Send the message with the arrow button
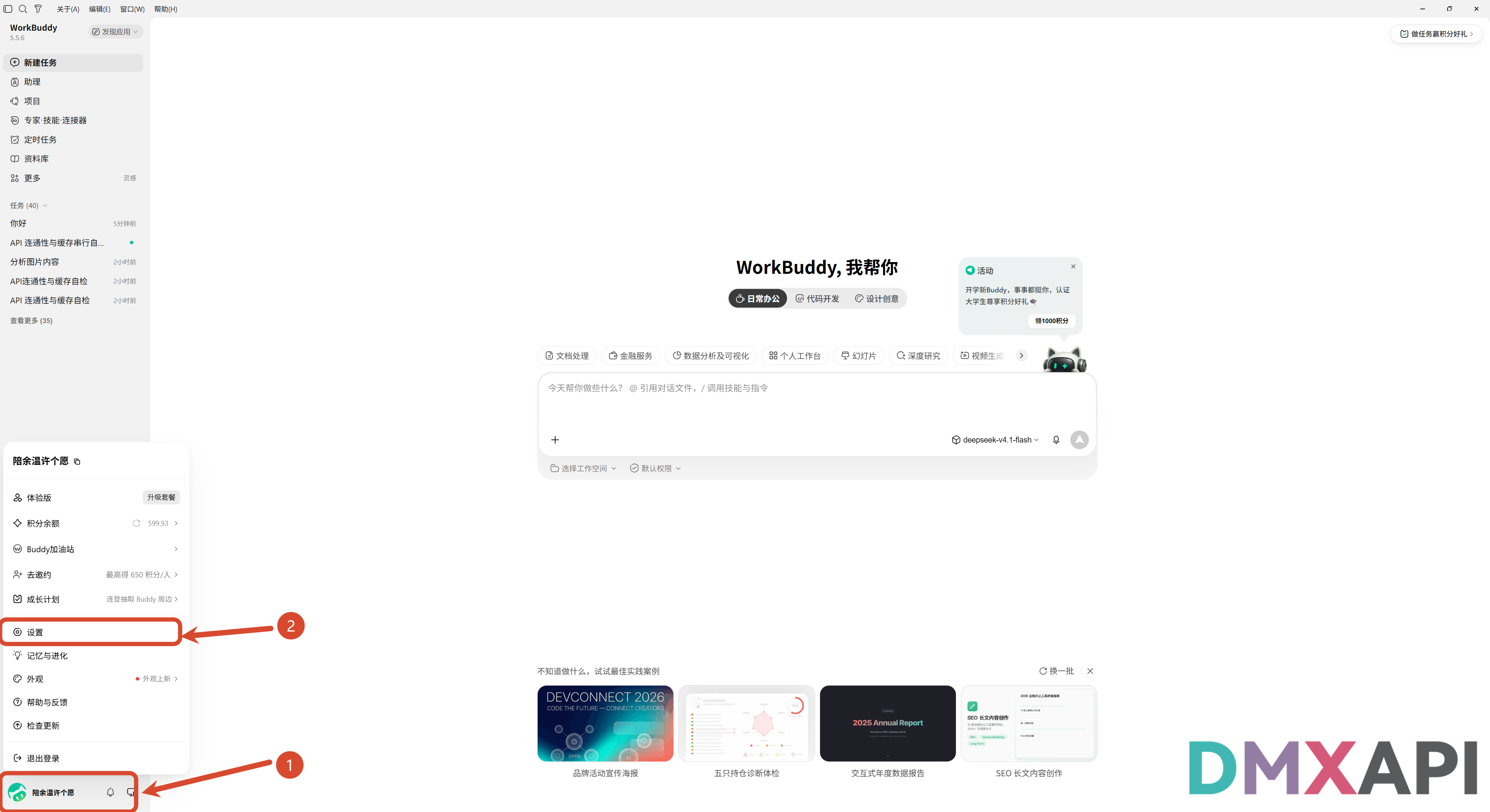 1079,440
